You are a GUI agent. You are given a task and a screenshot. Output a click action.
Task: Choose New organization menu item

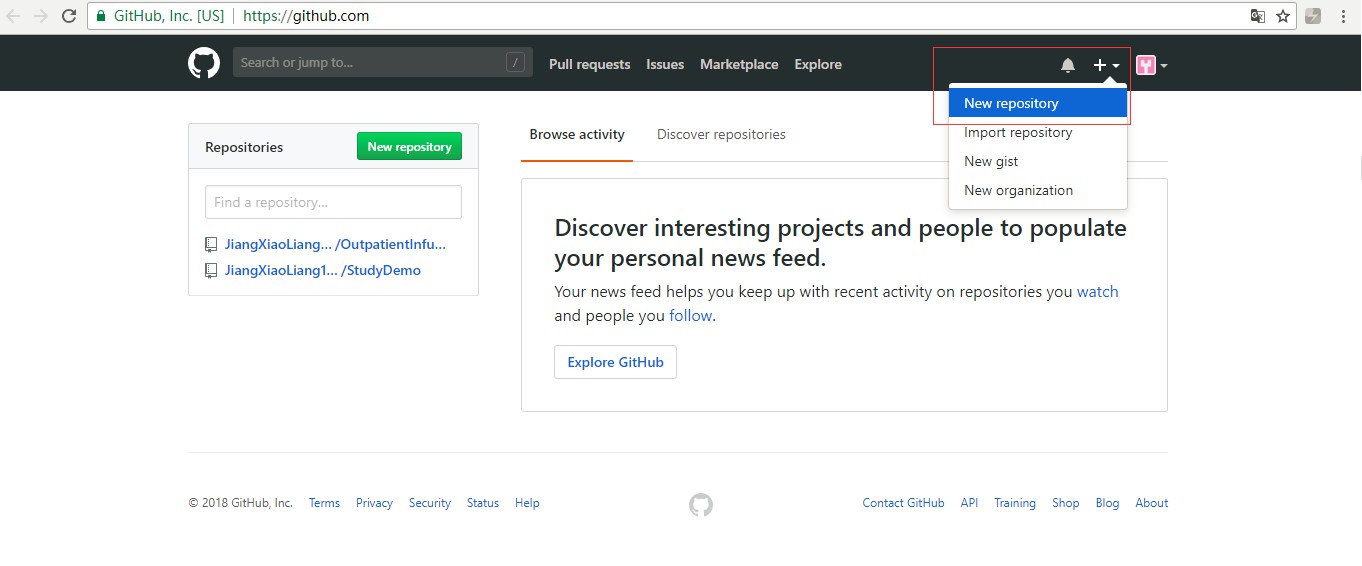(x=1038, y=190)
